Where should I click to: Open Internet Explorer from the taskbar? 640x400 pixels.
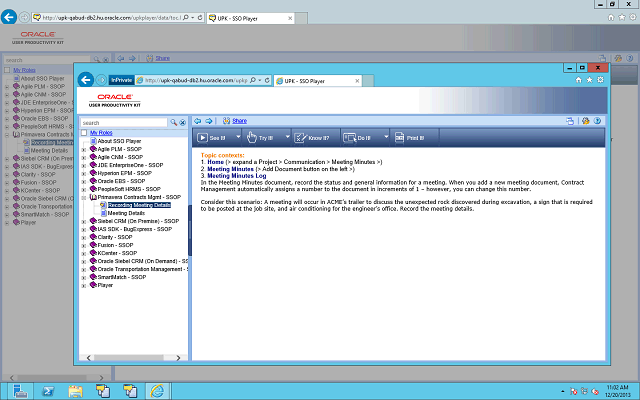click(158, 389)
